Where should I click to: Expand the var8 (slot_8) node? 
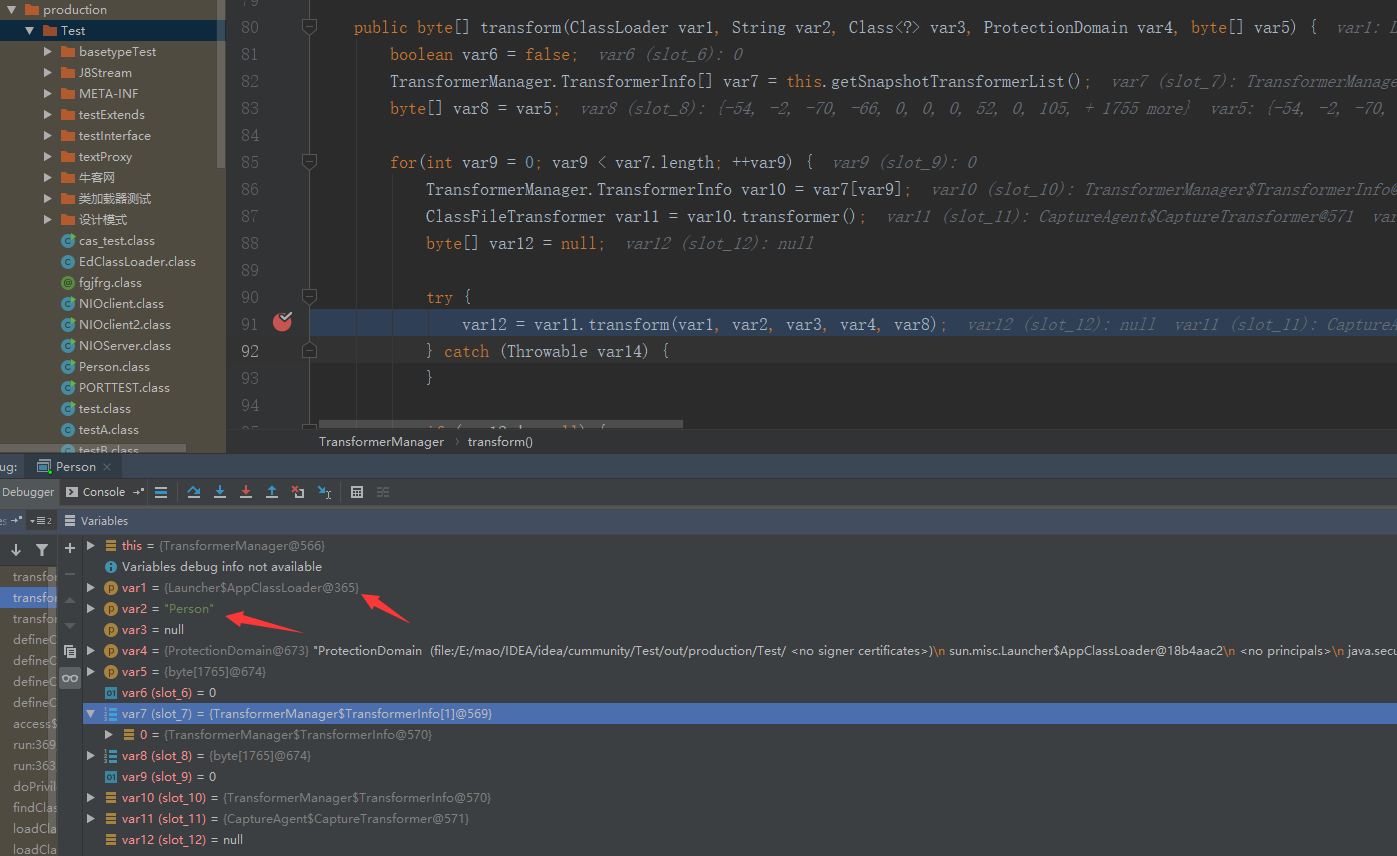(91, 756)
